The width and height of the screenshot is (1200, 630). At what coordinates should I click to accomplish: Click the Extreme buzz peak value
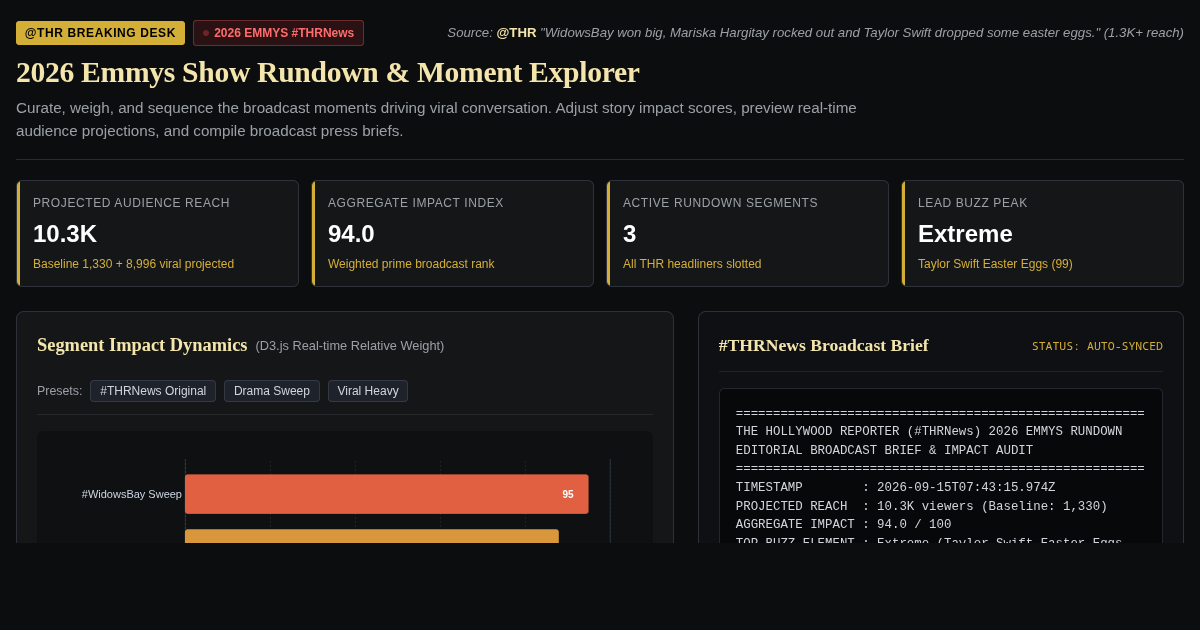point(965,234)
